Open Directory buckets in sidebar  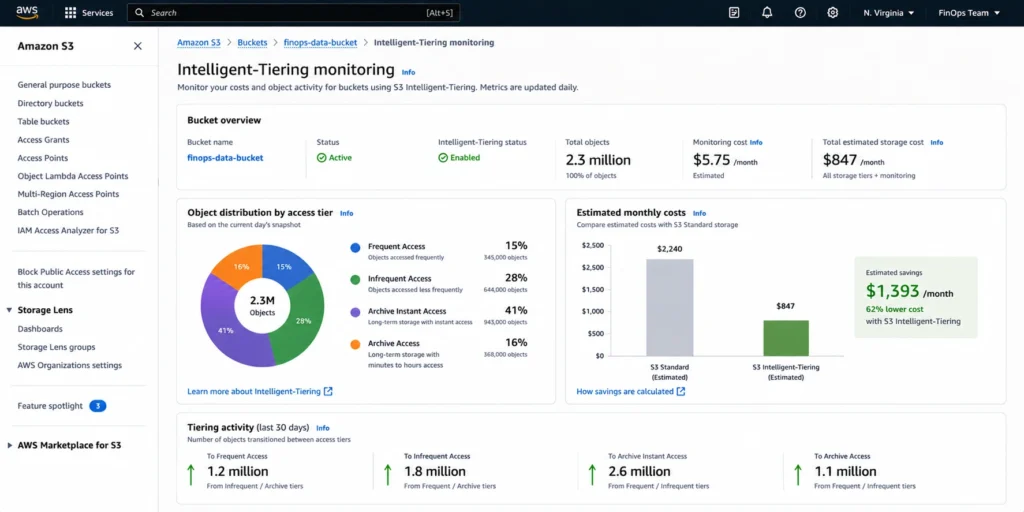(50, 103)
